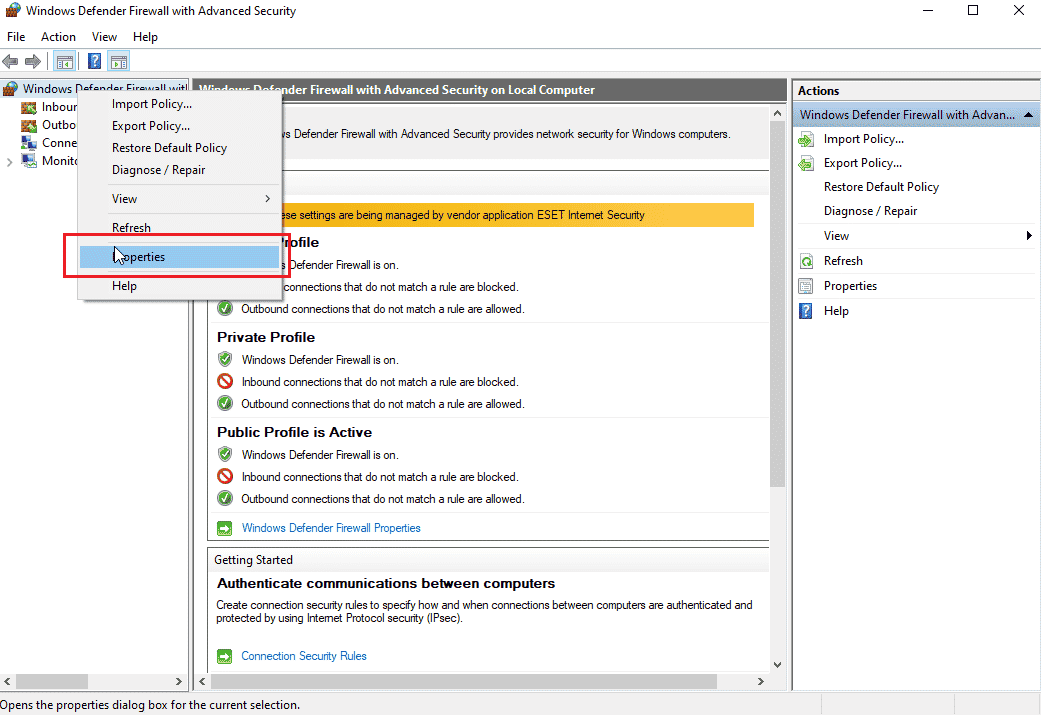
Task: Click 'Authenticate communications between computers' heading
Action: 386,584
